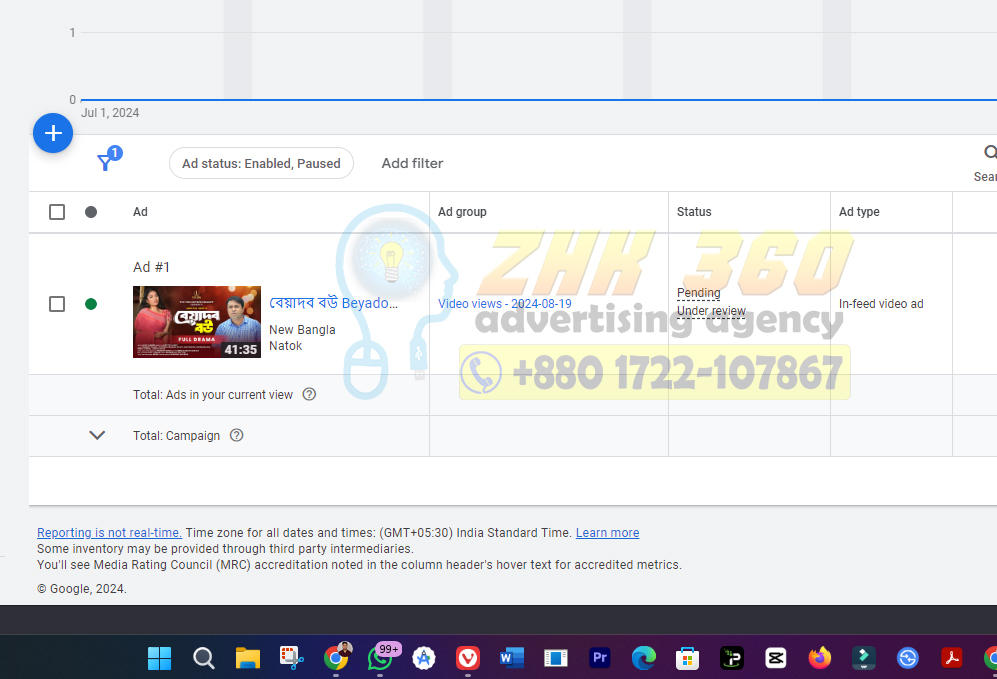Click the Ad status: Enabled, Paused filter chip
The width and height of the screenshot is (997, 679).
click(261, 163)
